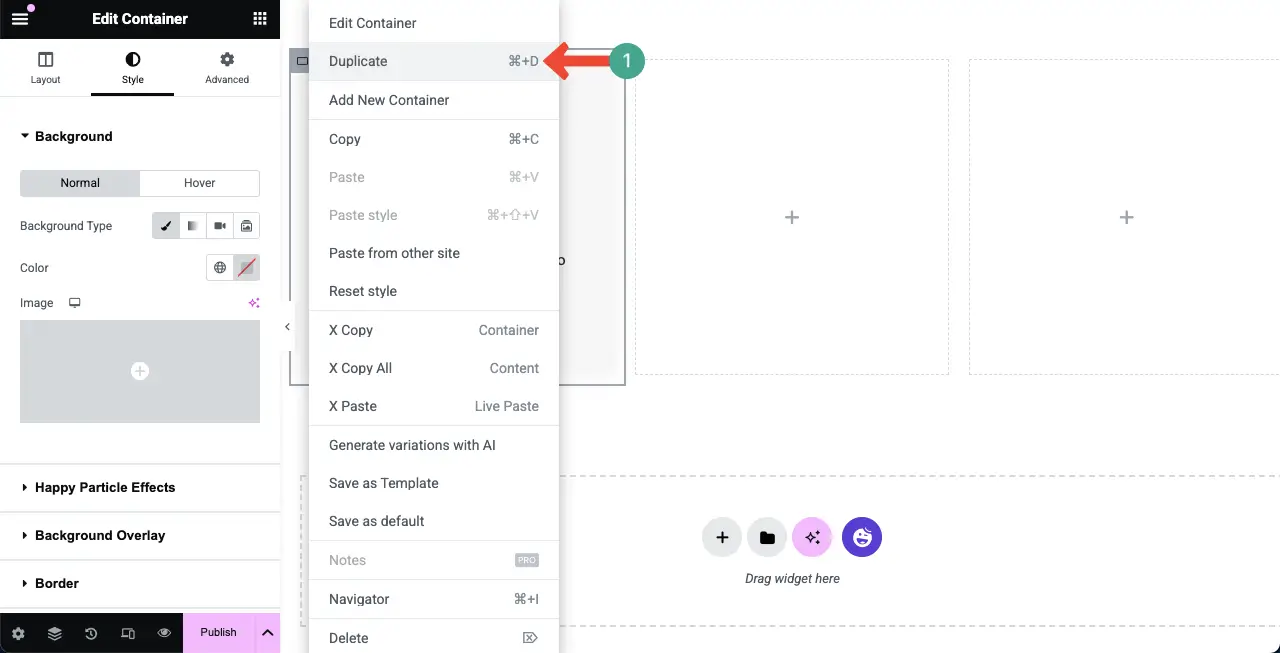Open page settings gear in footer
This screenshot has width=1280, height=653.
18,633
